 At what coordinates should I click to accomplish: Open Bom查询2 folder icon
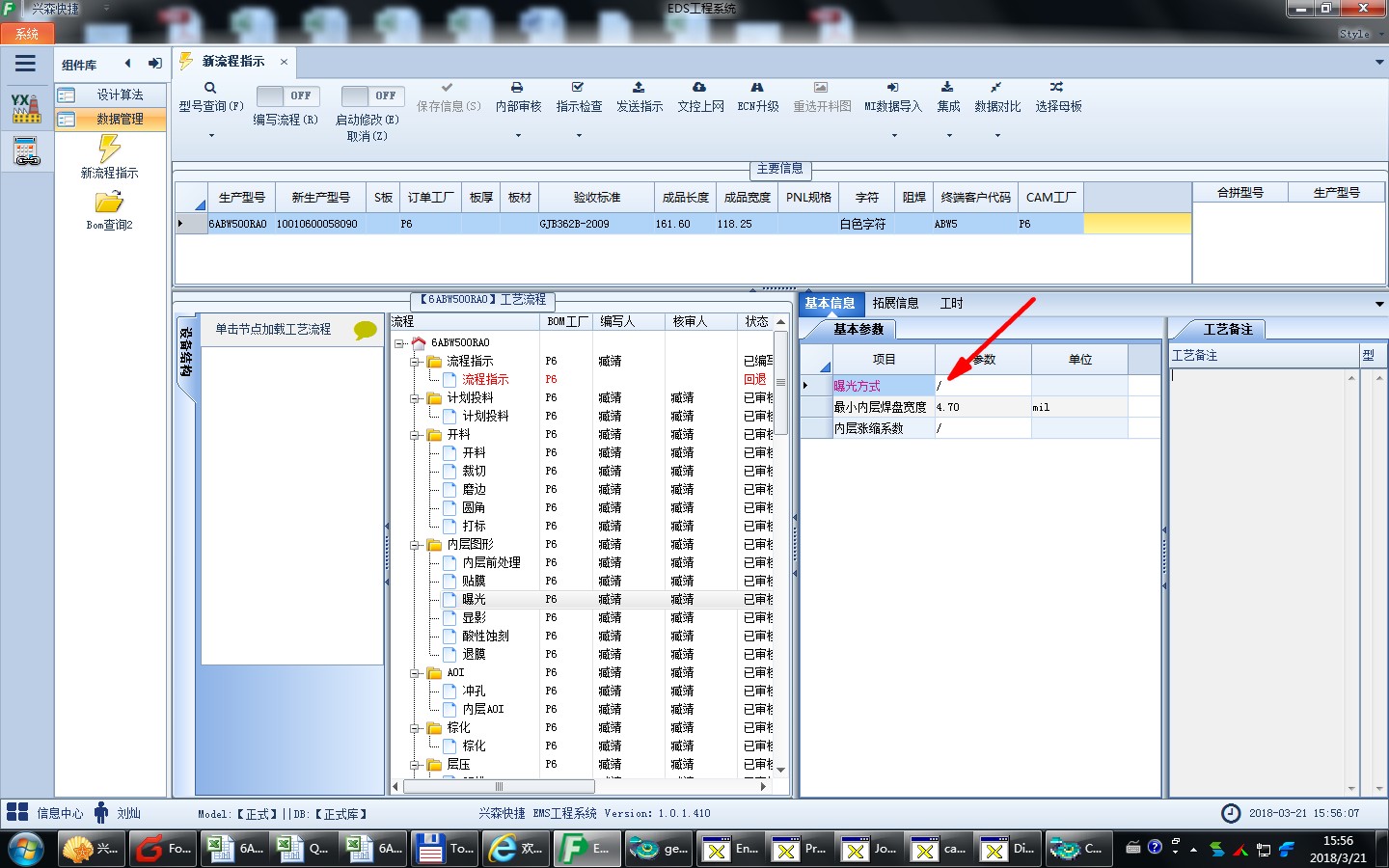tap(109, 202)
